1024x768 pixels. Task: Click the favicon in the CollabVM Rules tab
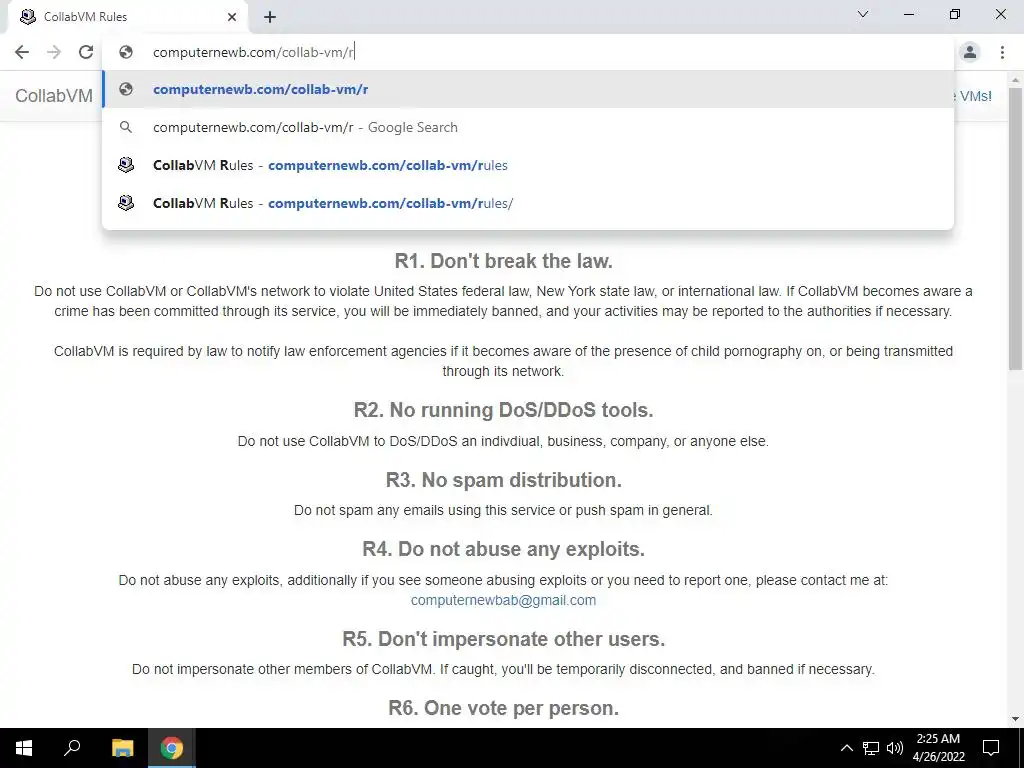[x=27, y=17]
